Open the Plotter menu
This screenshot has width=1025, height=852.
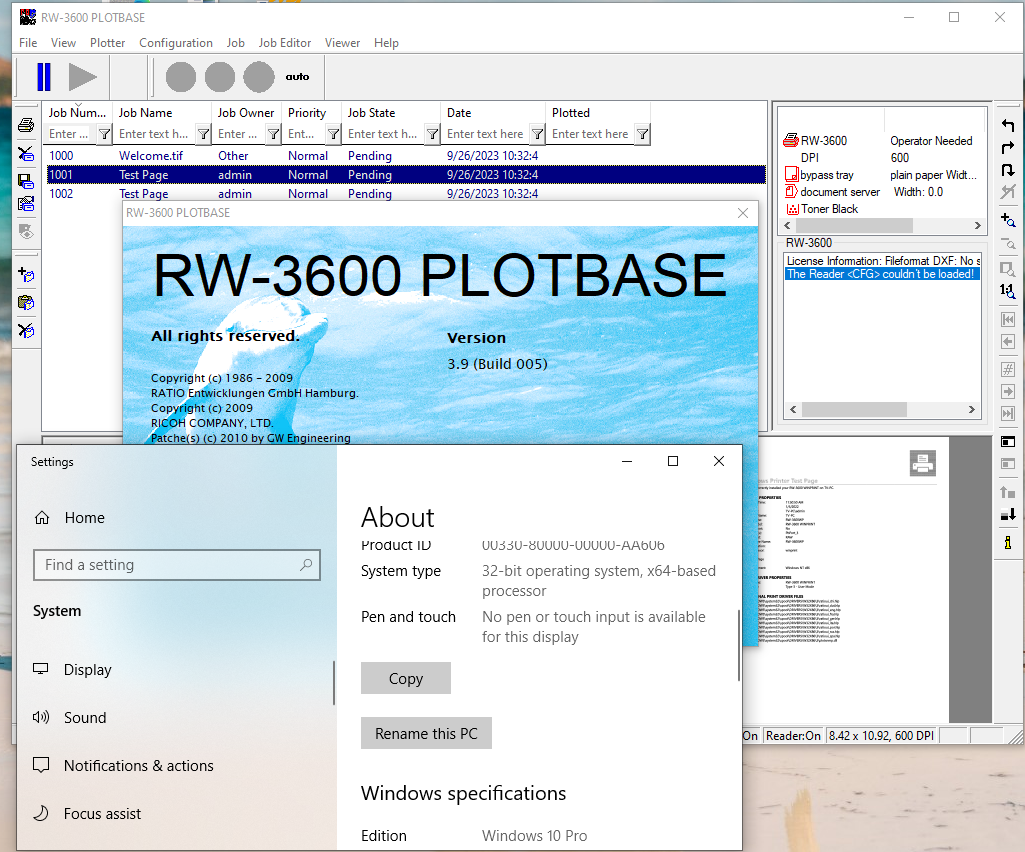tap(107, 43)
